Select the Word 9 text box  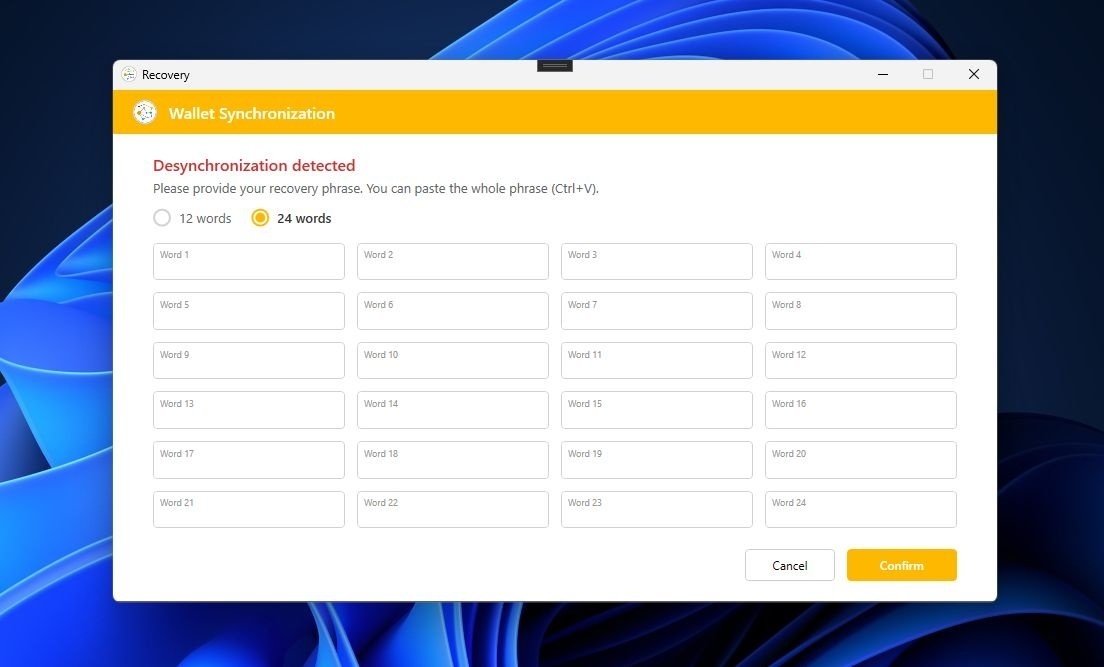[x=249, y=361]
